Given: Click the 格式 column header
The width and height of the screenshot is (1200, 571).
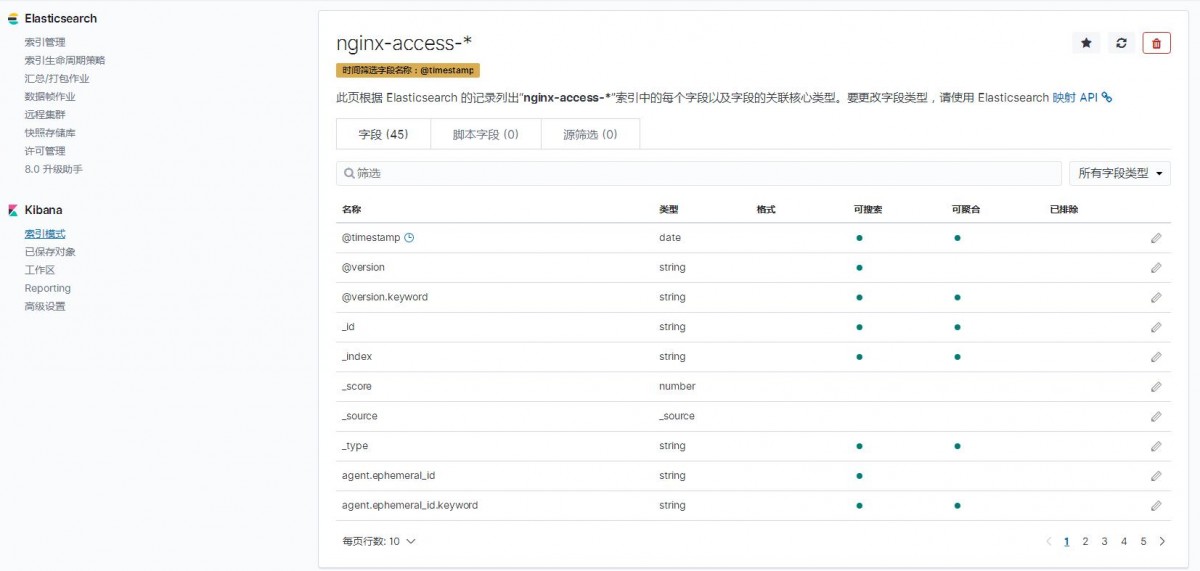Looking at the screenshot, I should tap(767, 210).
